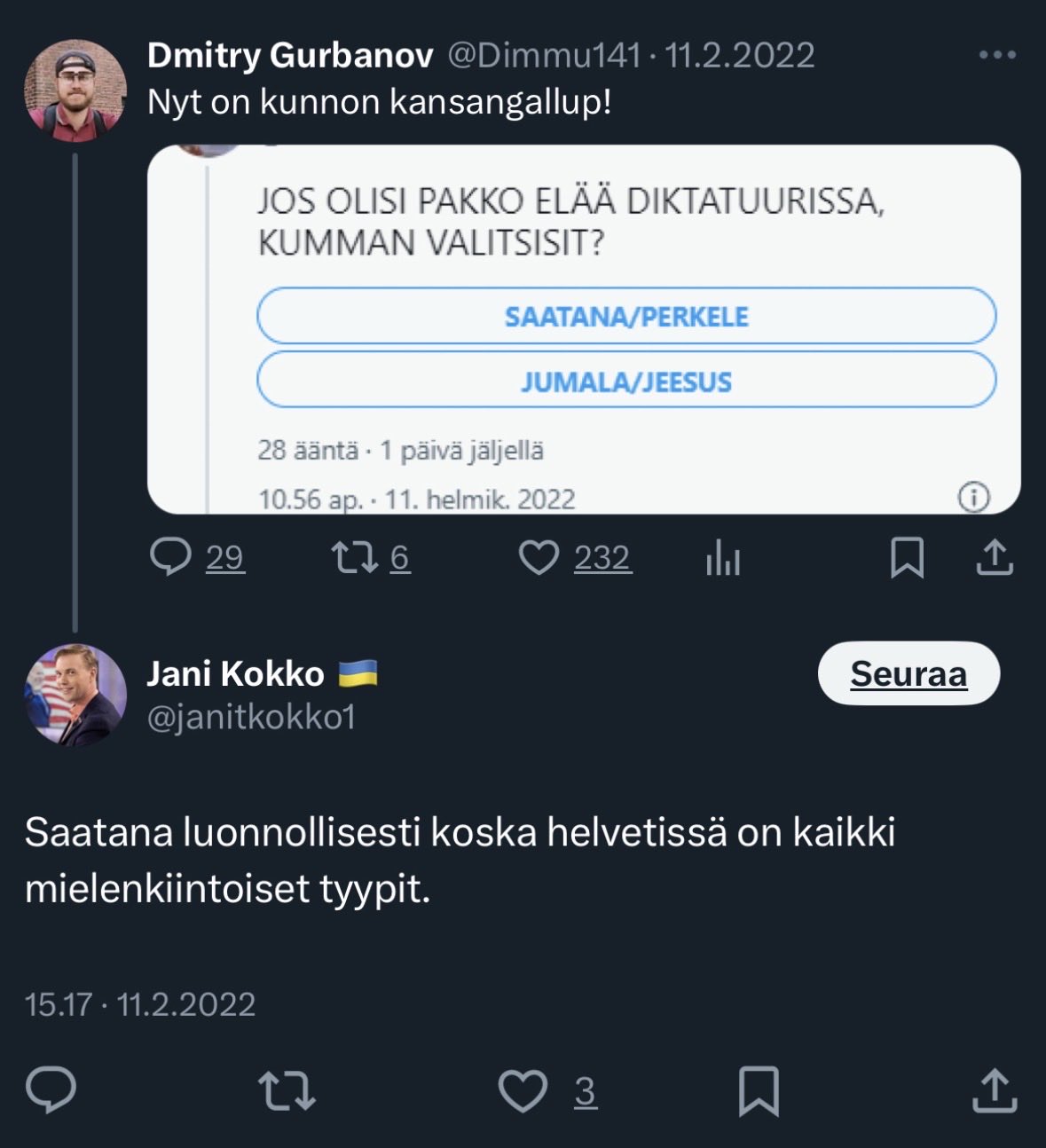Open Dmitry Gurbanov's profile picture

75,90
